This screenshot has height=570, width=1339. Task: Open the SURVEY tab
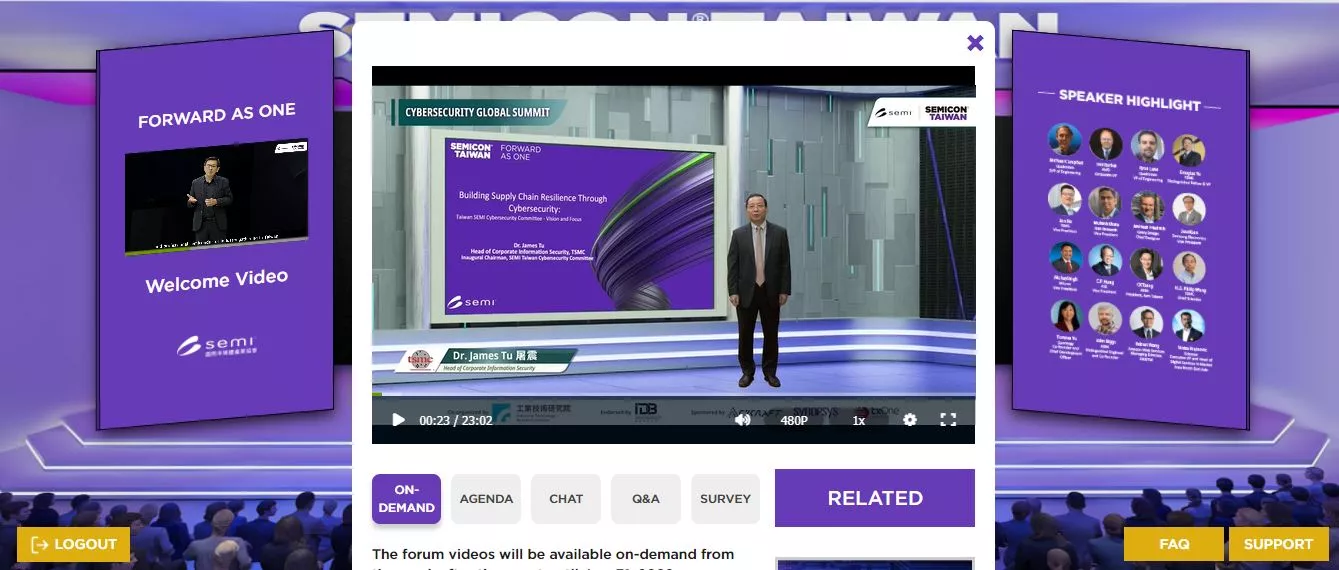[x=726, y=499]
